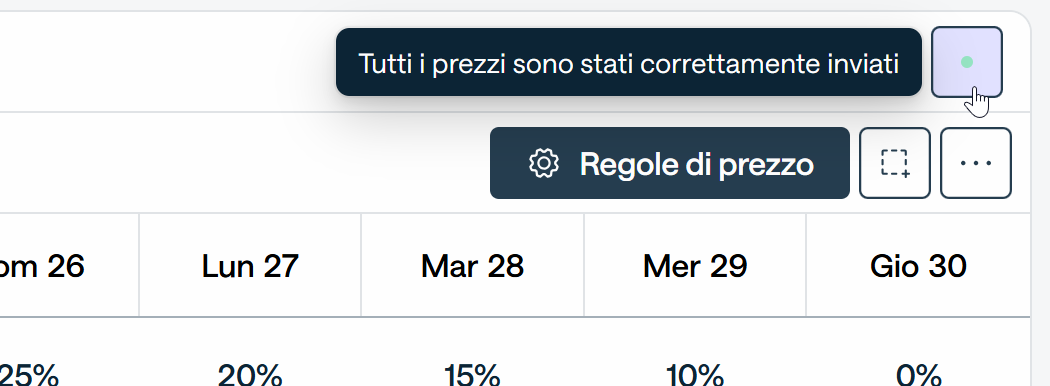Click the 15% cell under Mar 28
The height and width of the screenshot is (386, 1050).
pyautogui.click(x=472, y=375)
